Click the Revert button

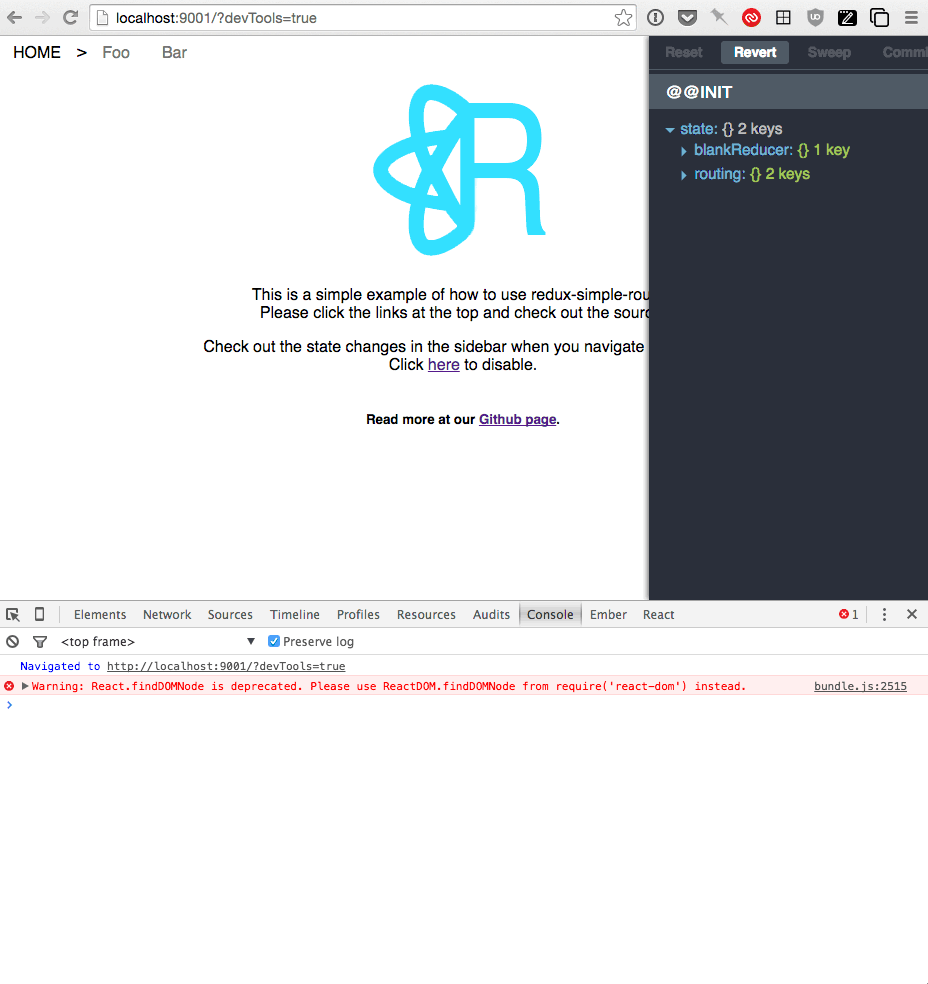click(755, 53)
